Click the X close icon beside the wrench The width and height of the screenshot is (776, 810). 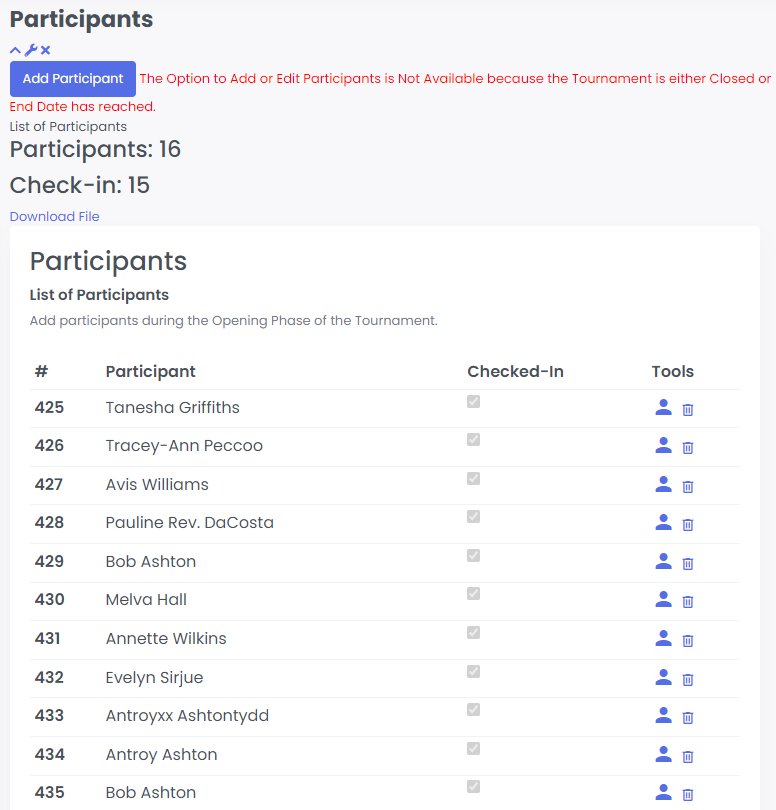click(x=45, y=50)
